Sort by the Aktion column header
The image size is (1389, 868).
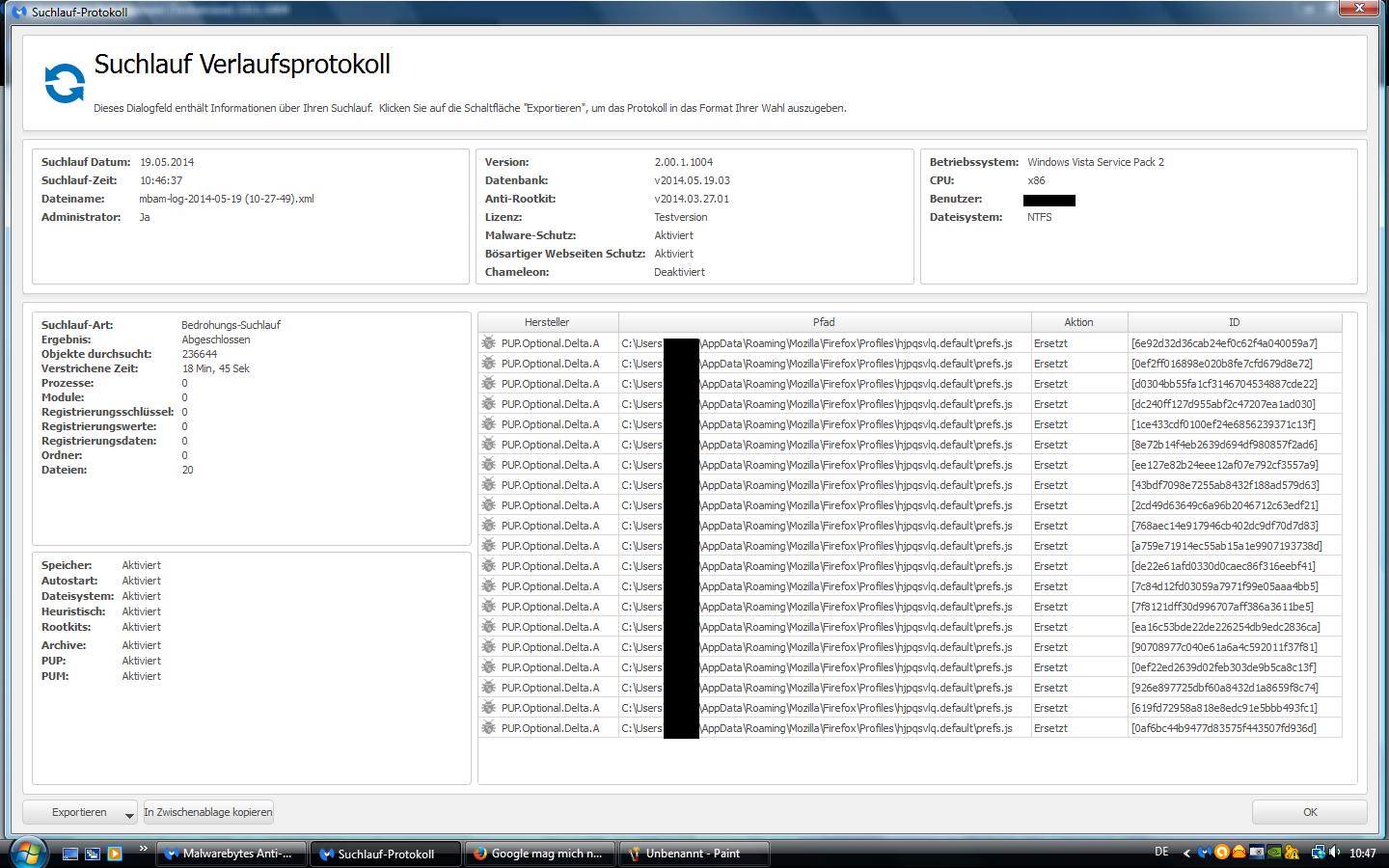(x=1078, y=322)
